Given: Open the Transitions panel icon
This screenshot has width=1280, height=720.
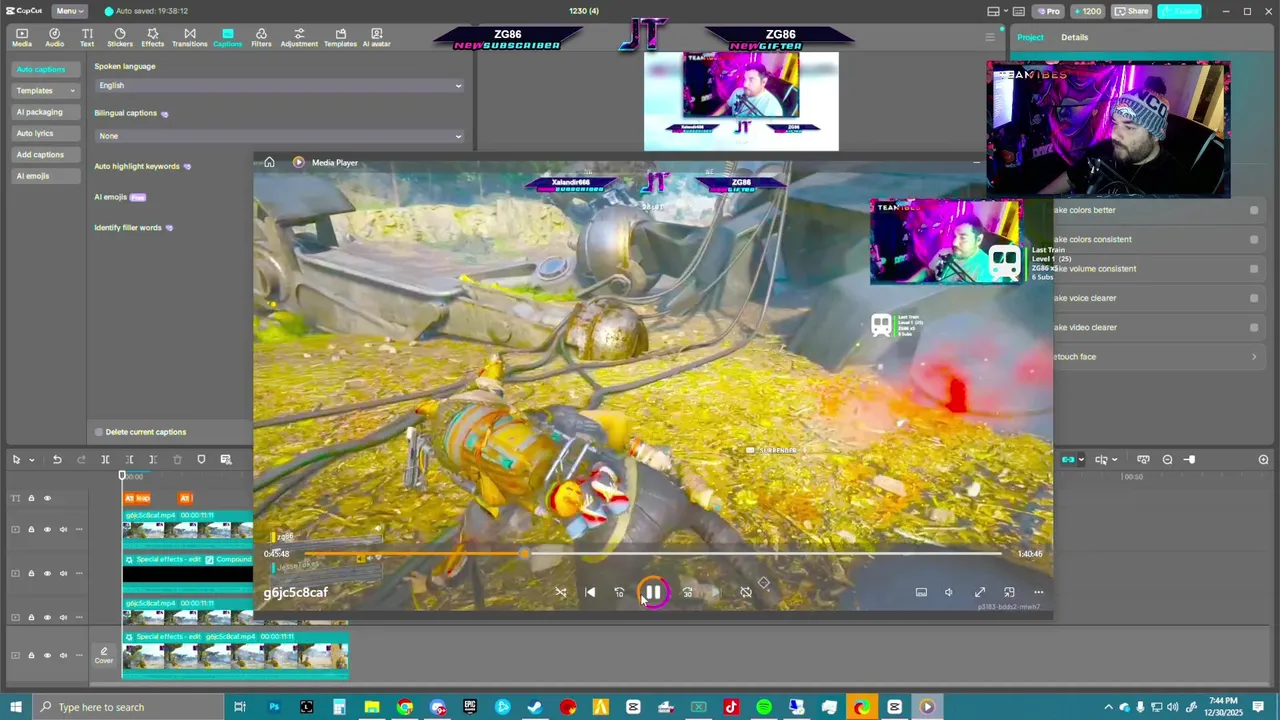Looking at the screenshot, I should (x=190, y=37).
